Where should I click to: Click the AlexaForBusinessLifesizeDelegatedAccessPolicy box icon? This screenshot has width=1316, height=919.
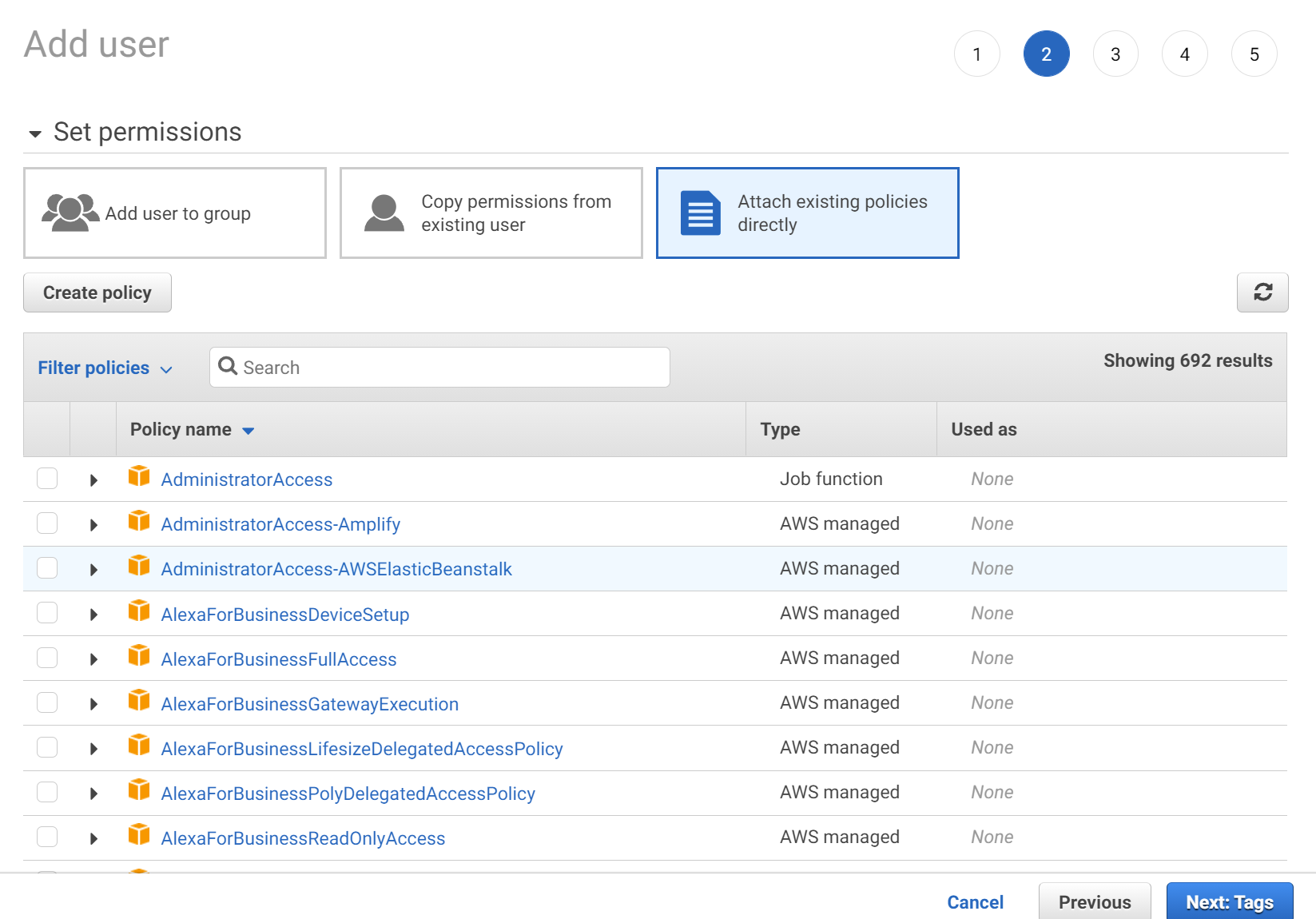pos(139,745)
